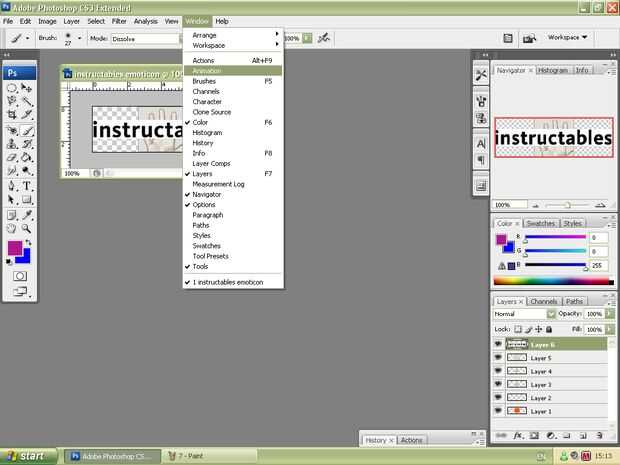Open the Mode Dissolve combo box

click(146, 39)
